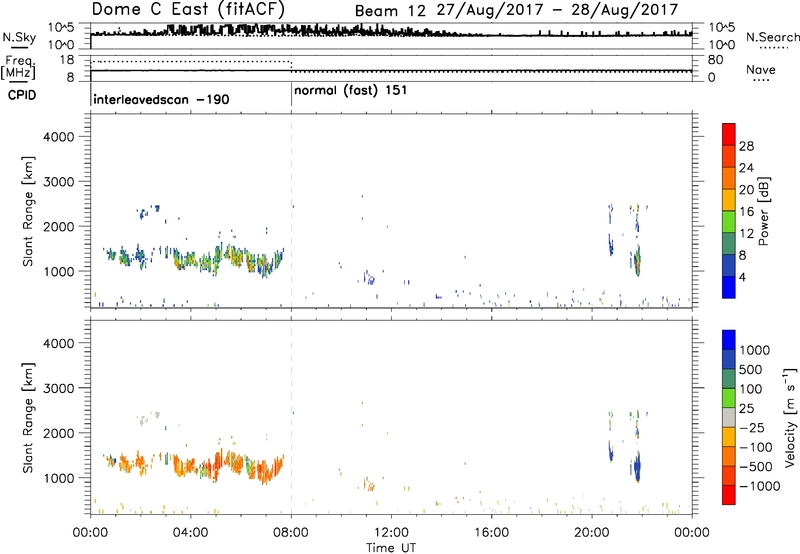Viewport: 800px width, 554px height.
Task: Click the power echo cluster near 22:00 UT
Action: coord(637,260)
